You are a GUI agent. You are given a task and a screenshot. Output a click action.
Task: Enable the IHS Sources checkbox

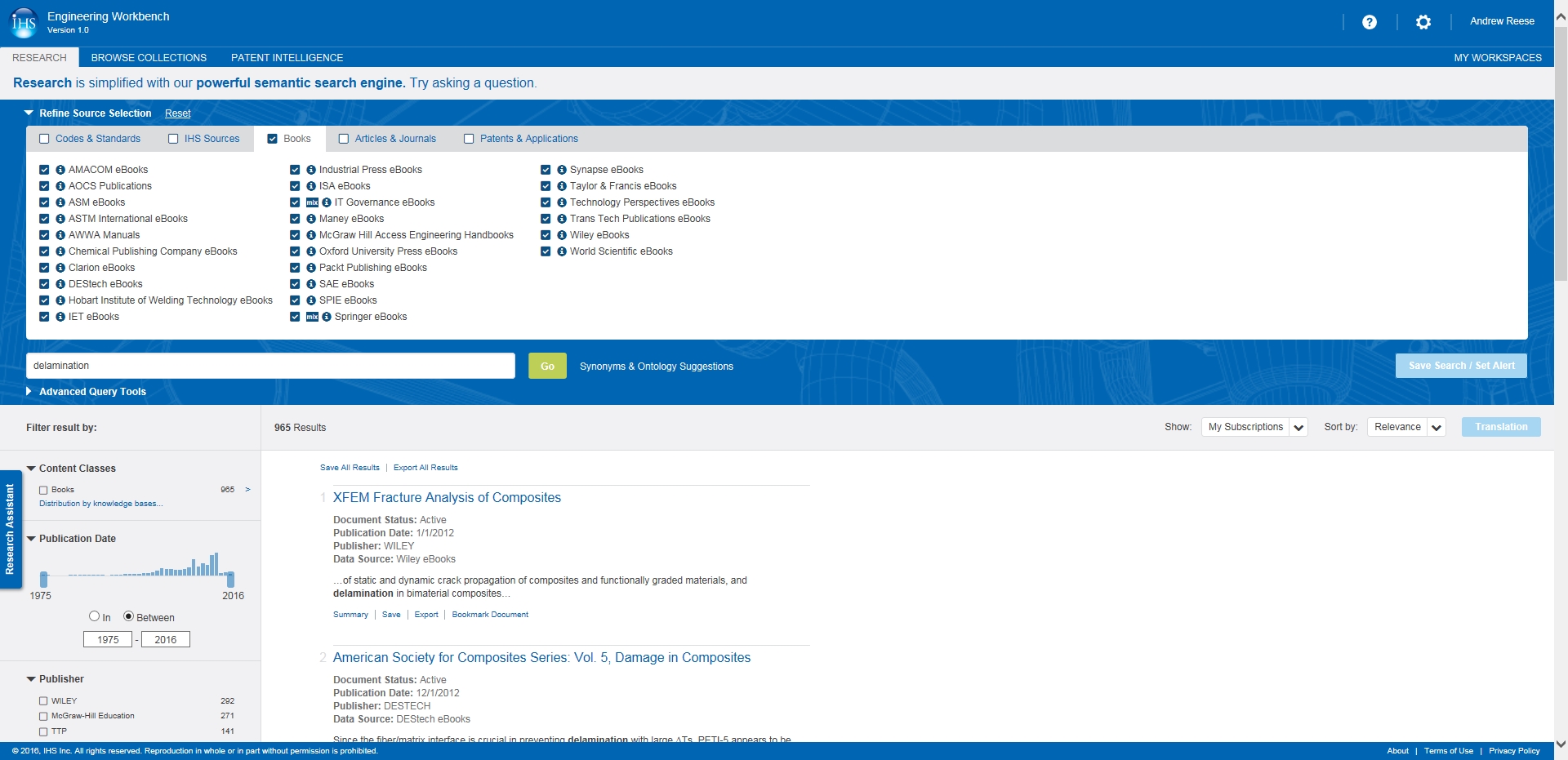tap(173, 139)
